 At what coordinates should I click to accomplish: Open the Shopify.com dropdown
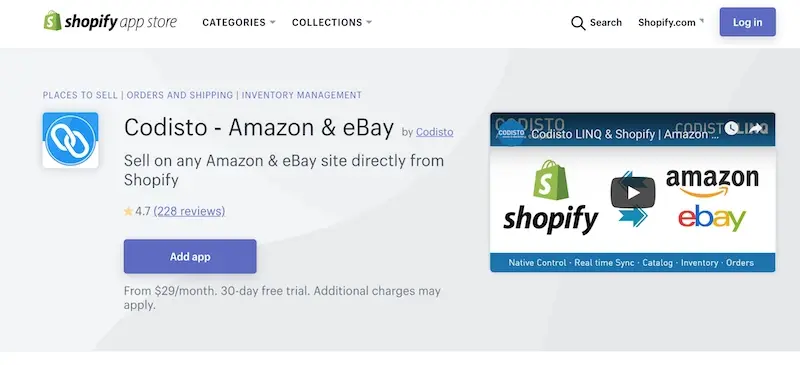point(671,22)
